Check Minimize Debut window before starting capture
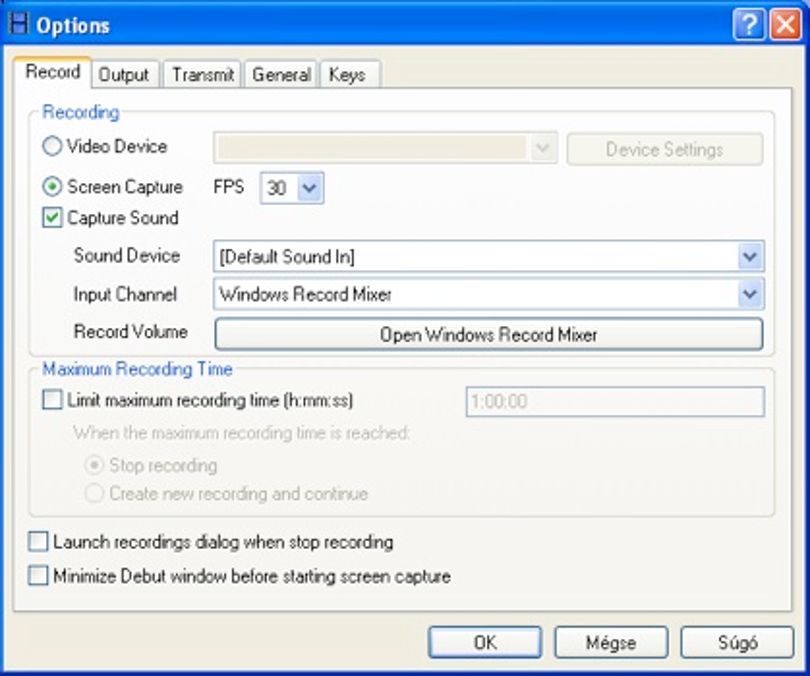The height and width of the screenshot is (676, 810). [38, 576]
